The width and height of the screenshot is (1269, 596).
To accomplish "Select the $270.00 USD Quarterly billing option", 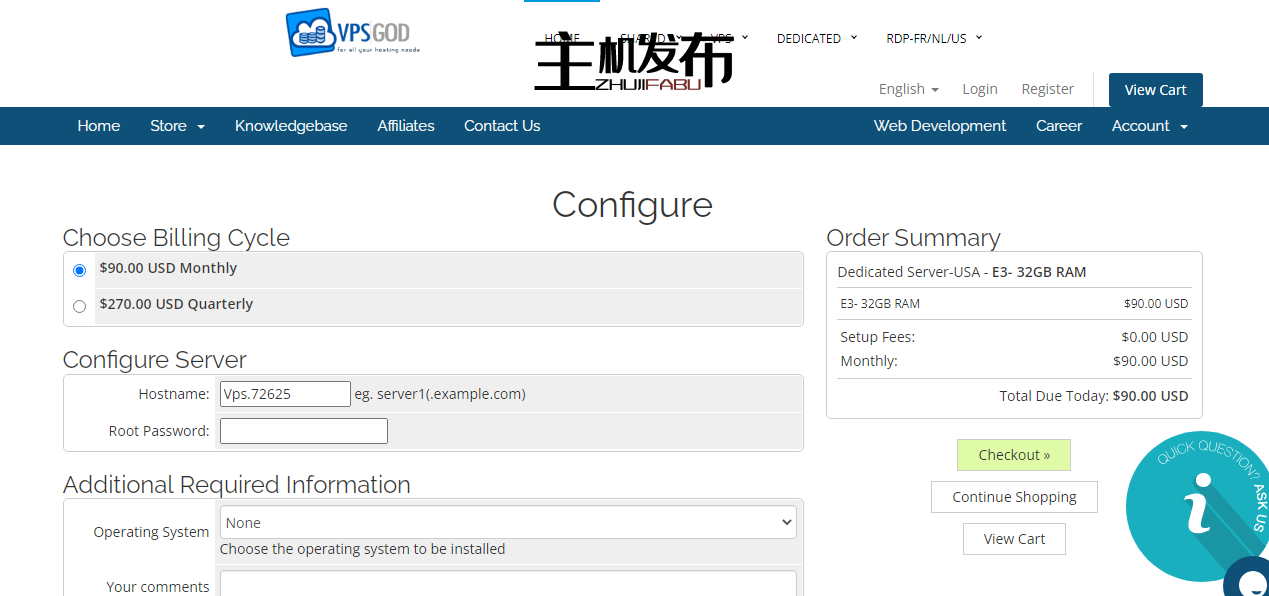I will pos(80,306).
